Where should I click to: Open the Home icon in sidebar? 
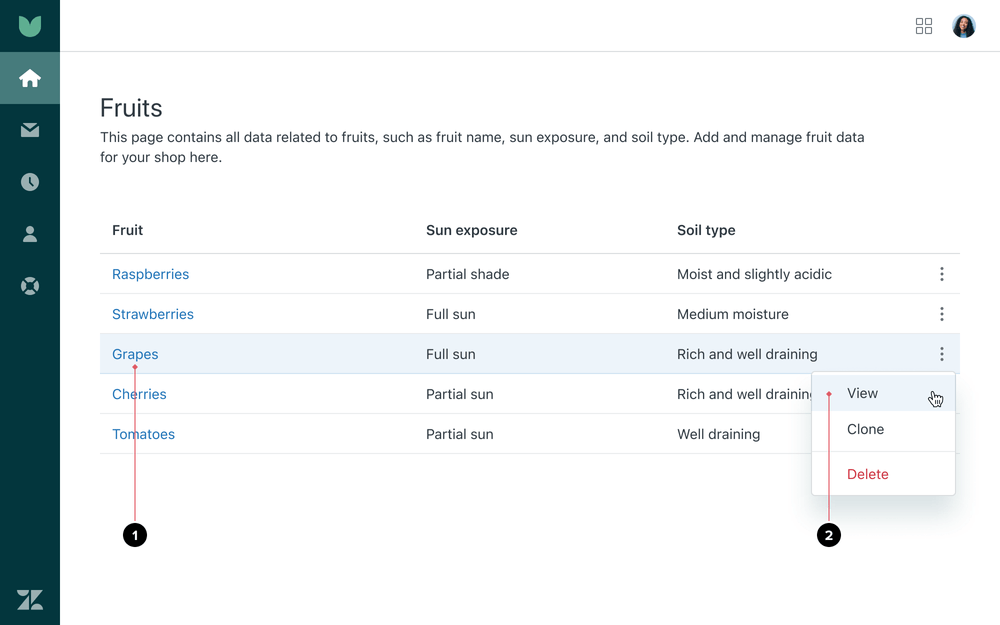30,78
